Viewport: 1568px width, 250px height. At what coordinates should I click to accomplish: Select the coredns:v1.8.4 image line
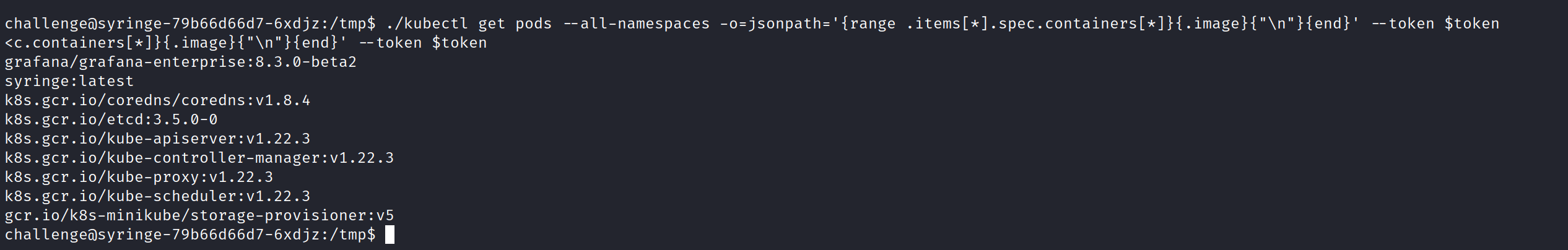pos(157,100)
